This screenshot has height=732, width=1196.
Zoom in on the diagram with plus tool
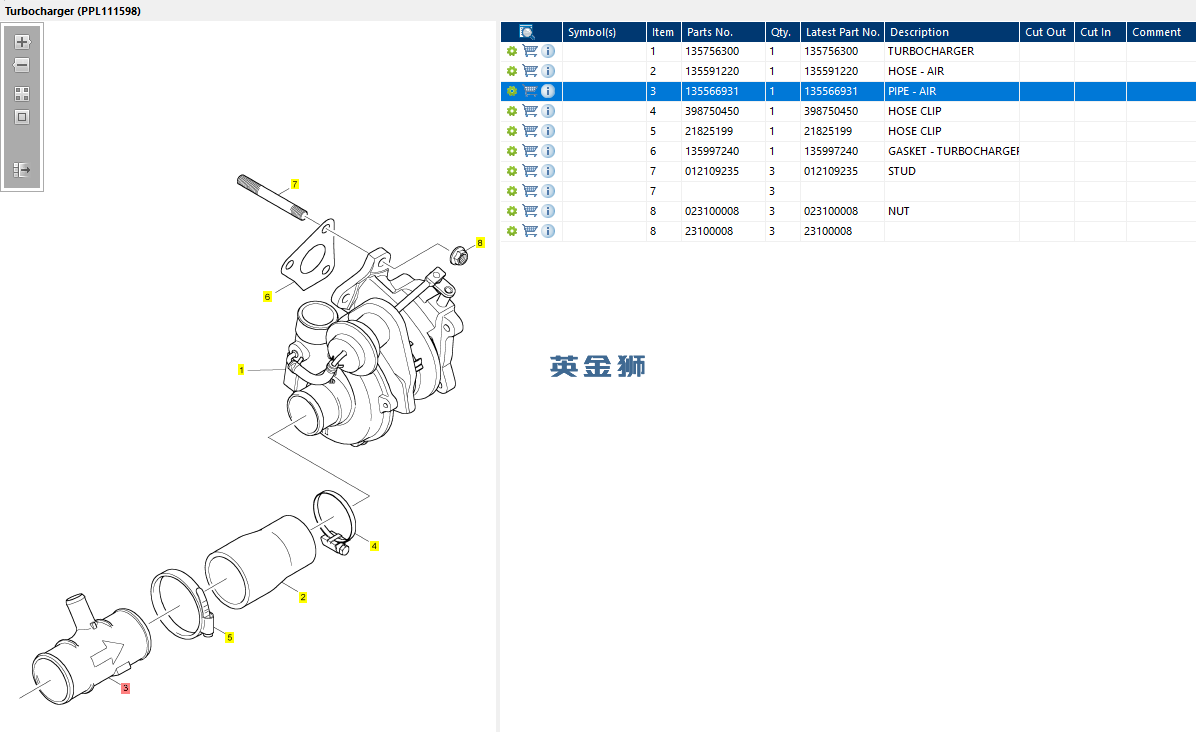tap(22, 42)
